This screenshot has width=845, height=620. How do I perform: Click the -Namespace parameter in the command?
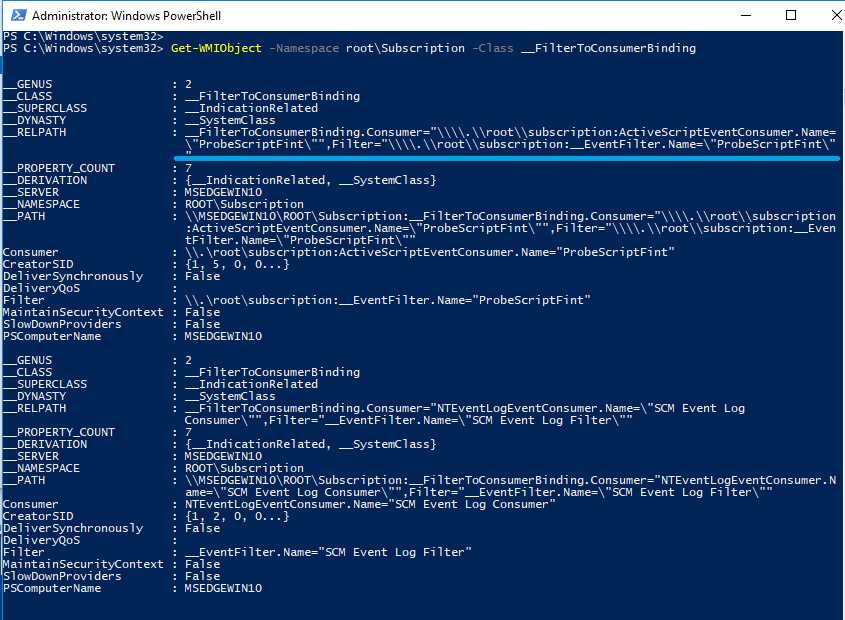(304, 48)
